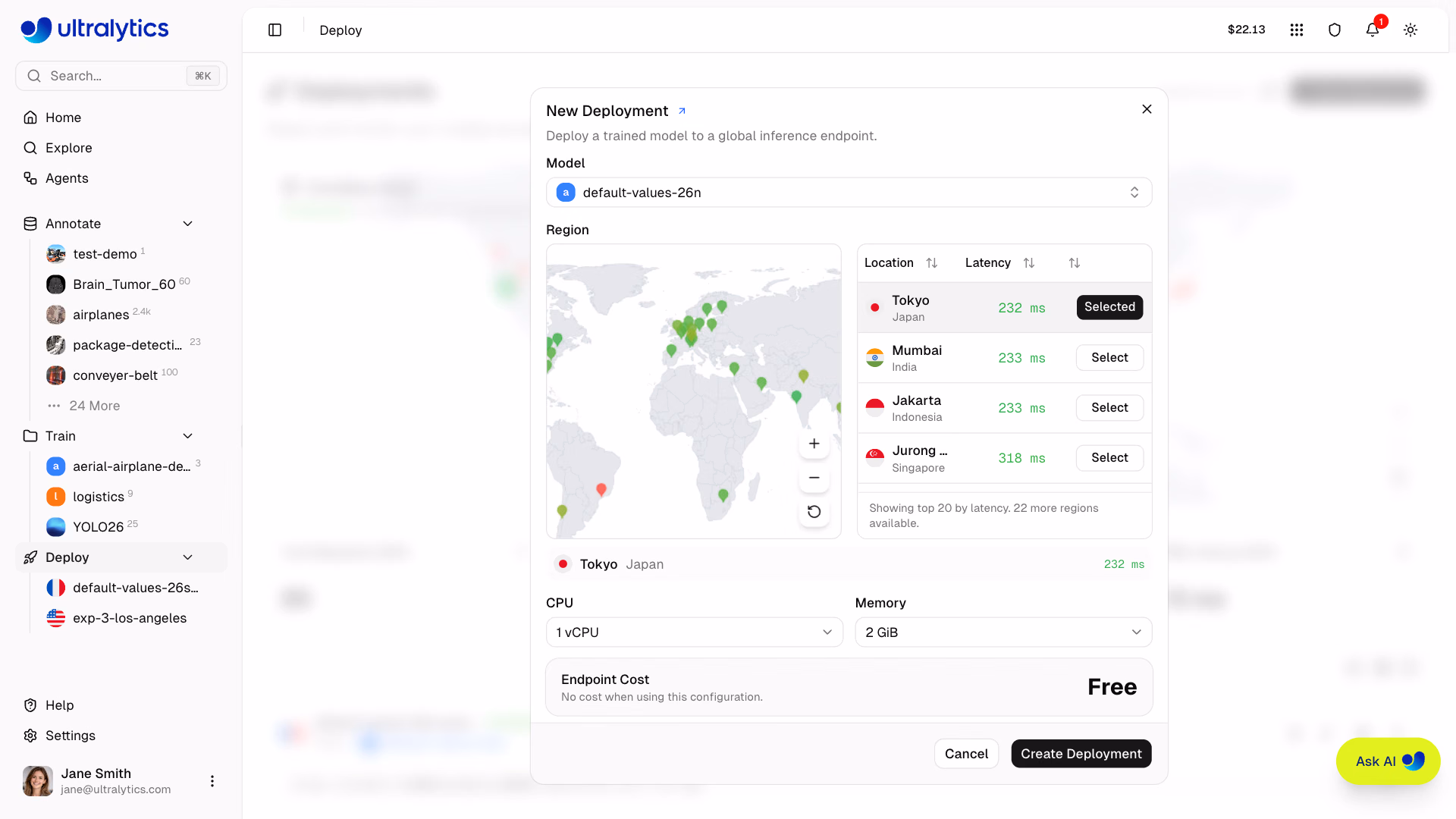Open New Deployment external link arrow
The height and width of the screenshot is (819, 1456).
point(682,111)
